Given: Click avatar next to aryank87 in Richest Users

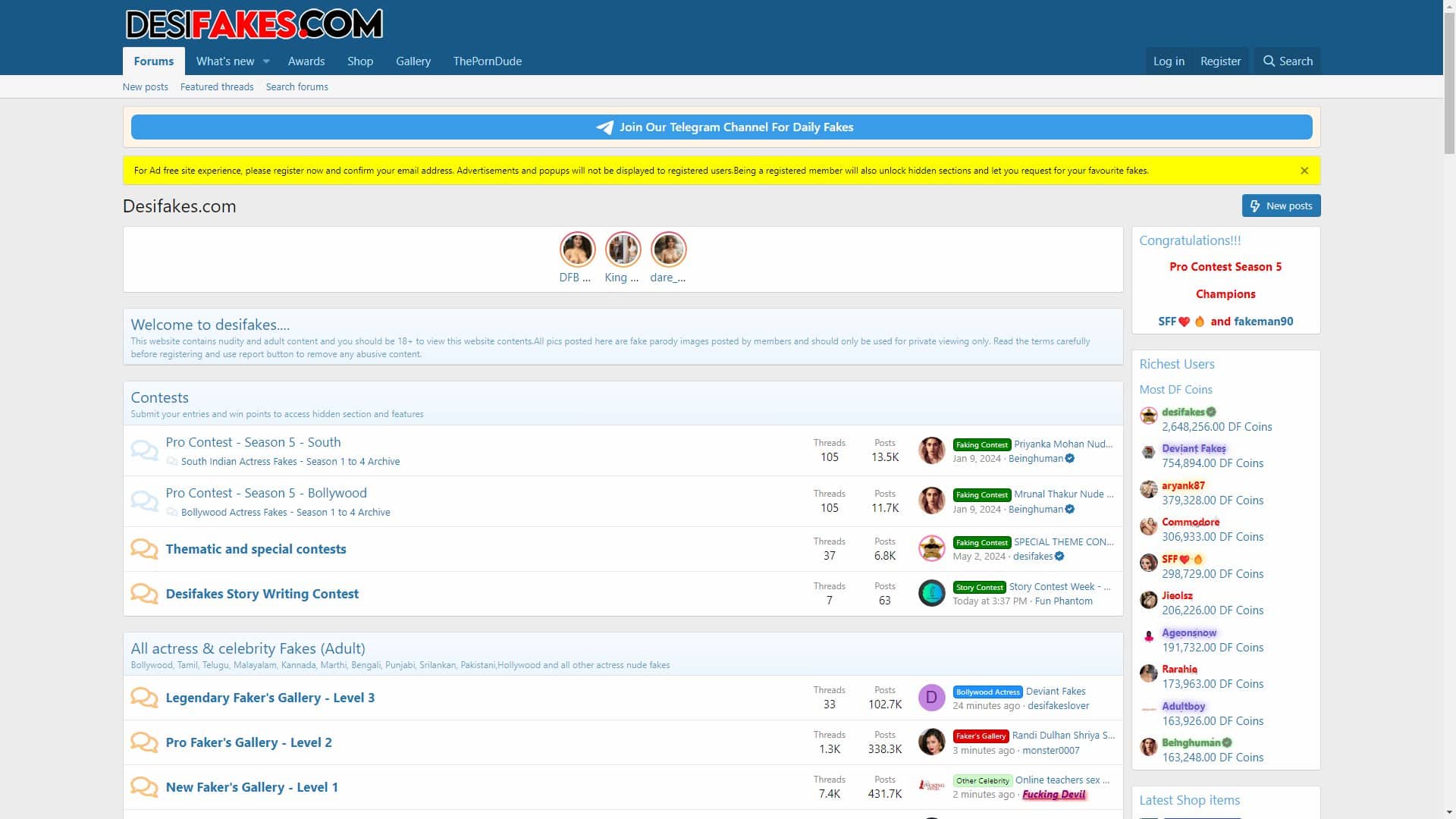Looking at the screenshot, I should [1148, 489].
